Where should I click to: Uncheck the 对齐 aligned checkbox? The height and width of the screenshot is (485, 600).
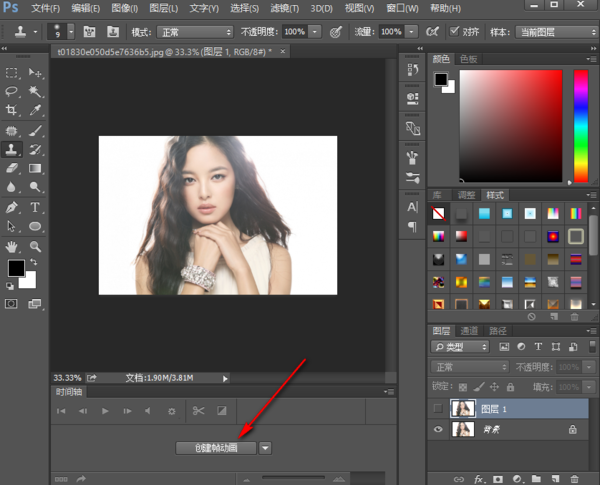454,31
